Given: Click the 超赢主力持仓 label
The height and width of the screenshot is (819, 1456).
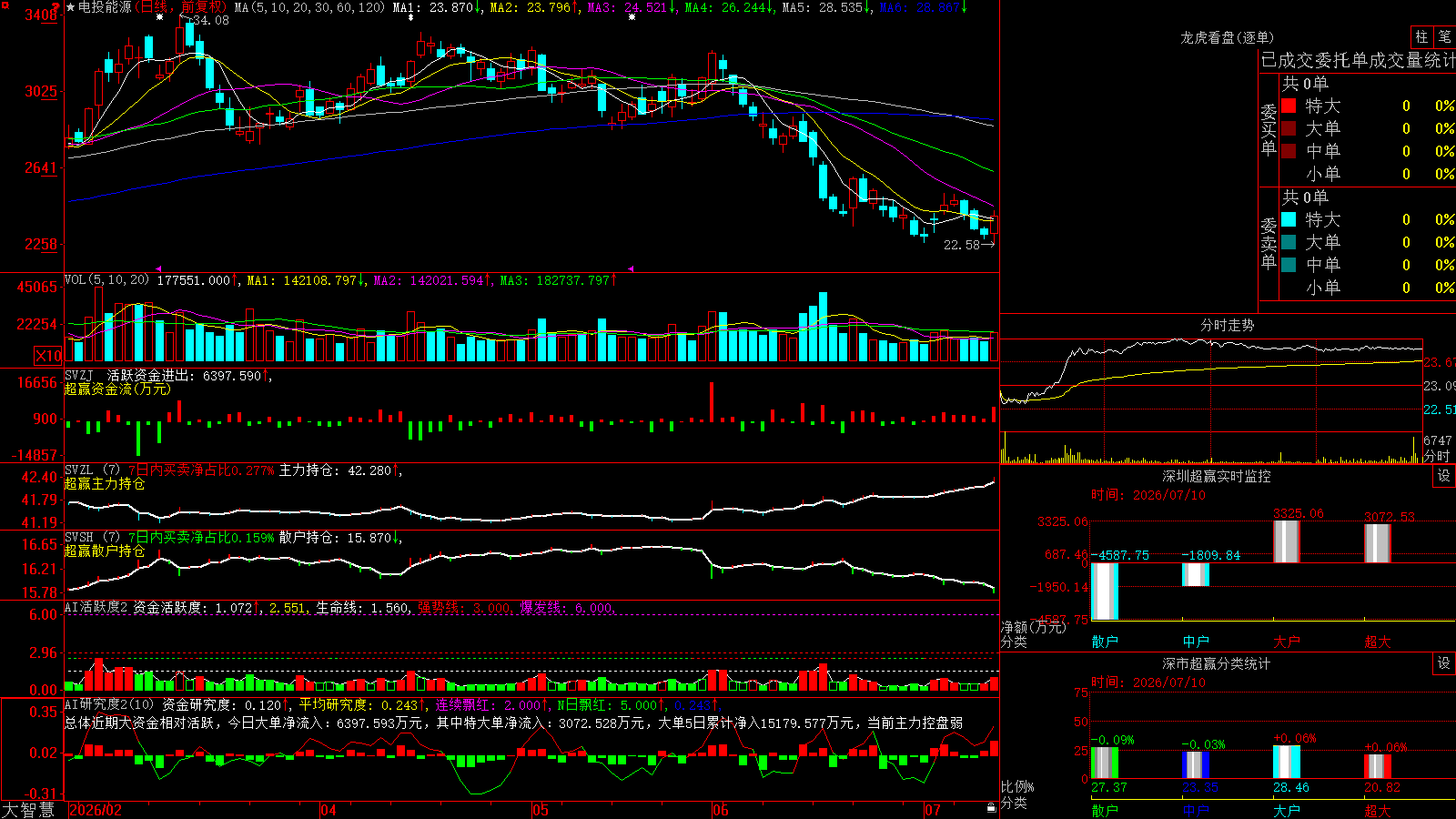Looking at the screenshot, I should pyautogui.click(x=105, y=483).
